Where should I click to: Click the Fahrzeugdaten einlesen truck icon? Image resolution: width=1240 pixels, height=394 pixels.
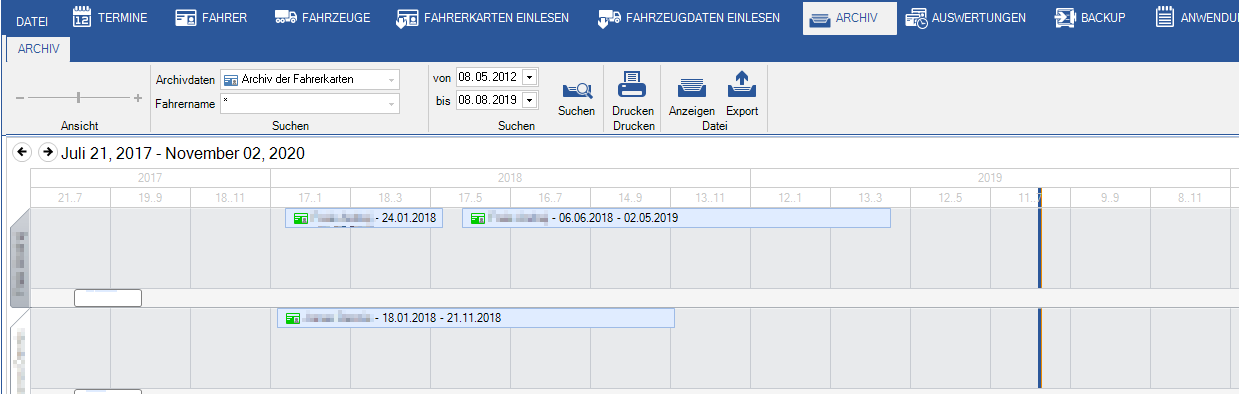pyautogui.click(x=609, y=19)
